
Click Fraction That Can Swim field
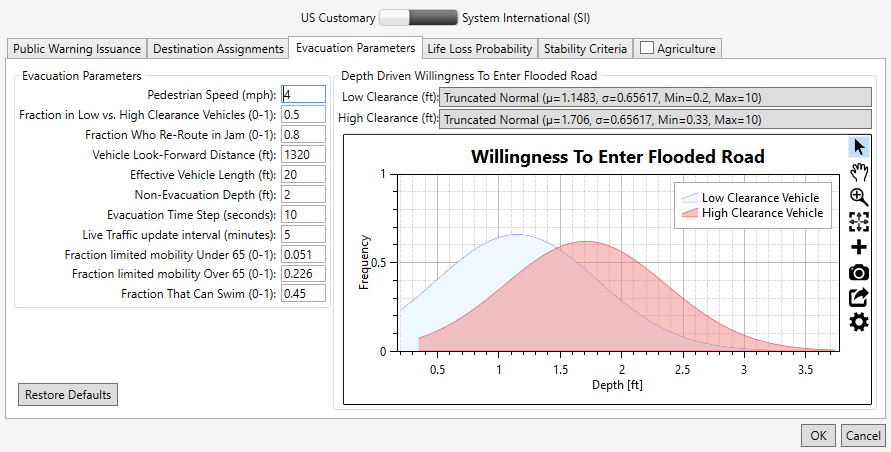click(x=303, y=293)
